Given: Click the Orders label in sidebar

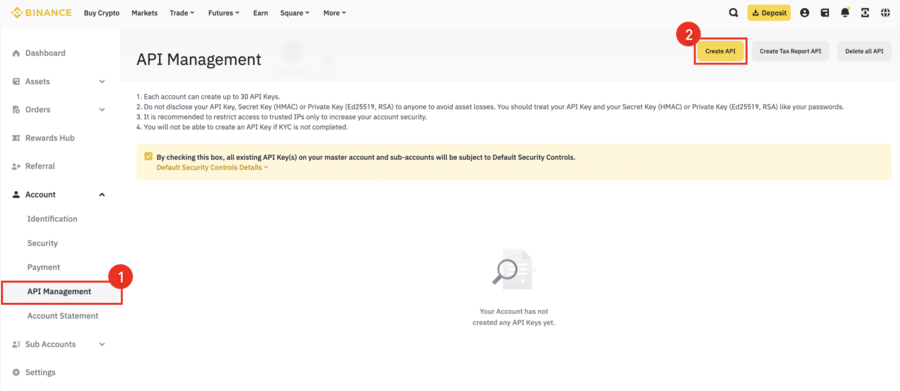Looking at the screenshot, I should click(x=38, y=110).
